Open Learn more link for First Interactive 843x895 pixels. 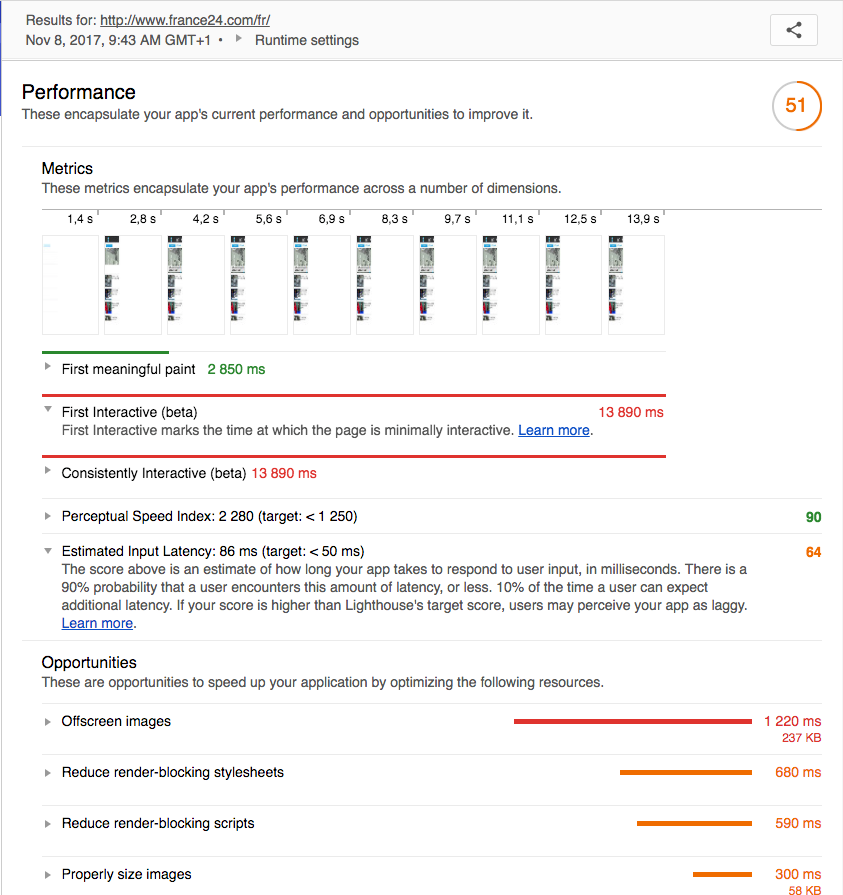click(554, 430)
